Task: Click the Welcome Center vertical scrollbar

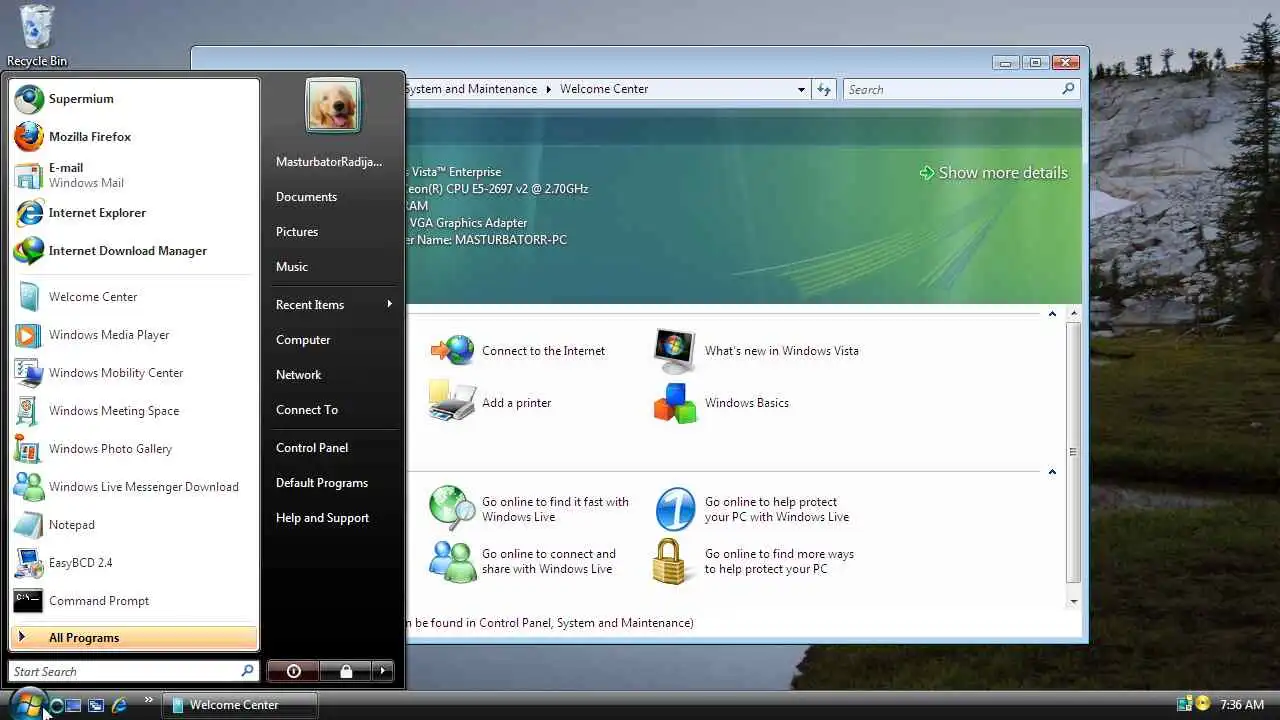Action: click(1074, 452)
